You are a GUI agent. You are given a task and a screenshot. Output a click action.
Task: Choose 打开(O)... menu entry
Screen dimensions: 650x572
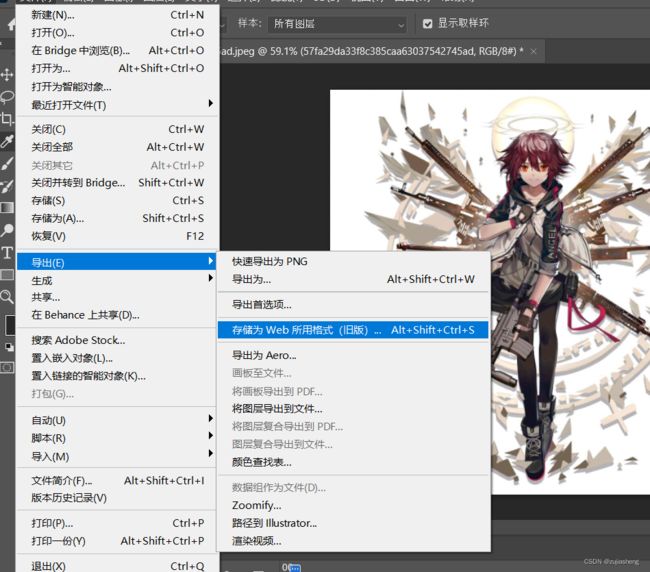pyautogui.click(x=117, y=33)
